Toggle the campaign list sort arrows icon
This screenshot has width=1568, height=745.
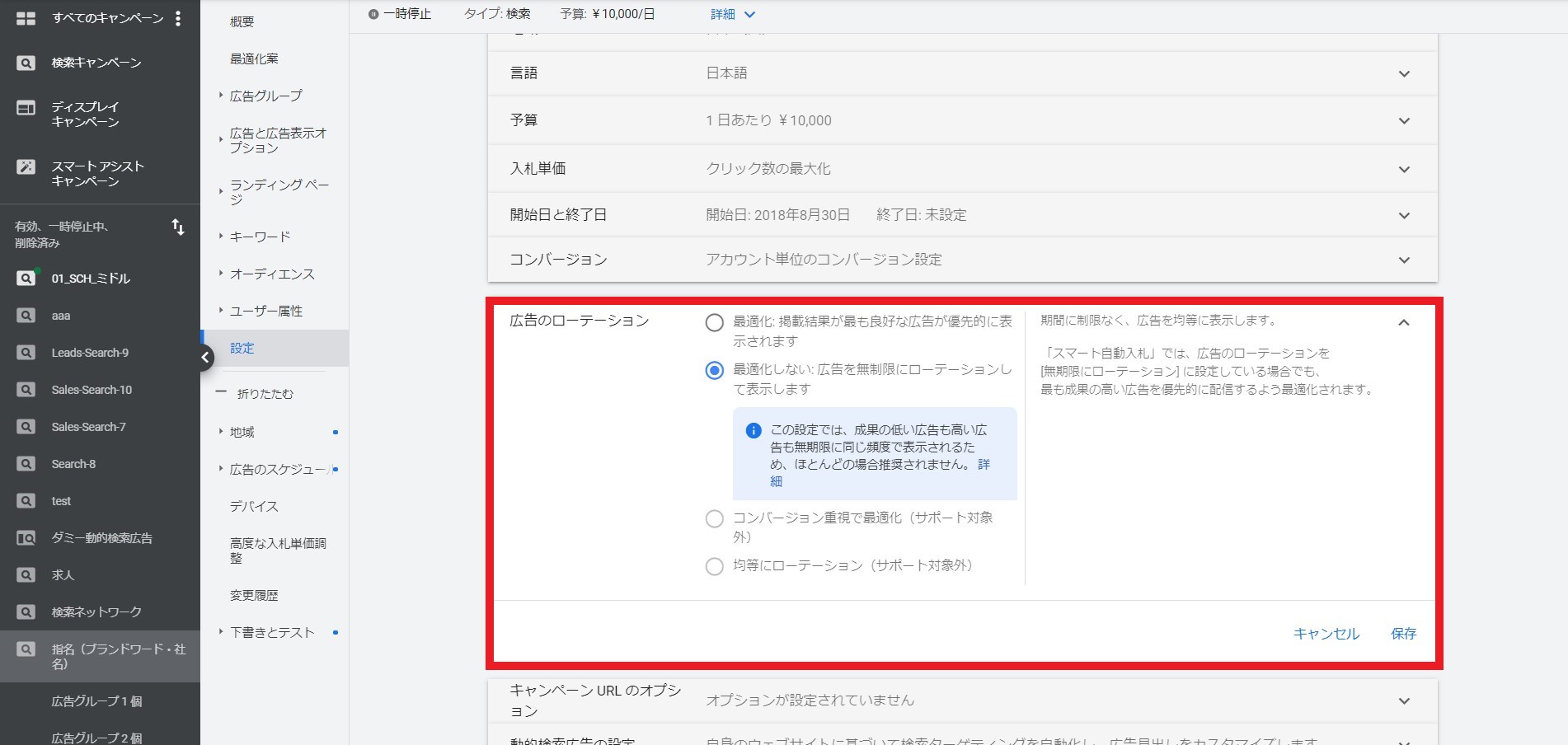178,227
